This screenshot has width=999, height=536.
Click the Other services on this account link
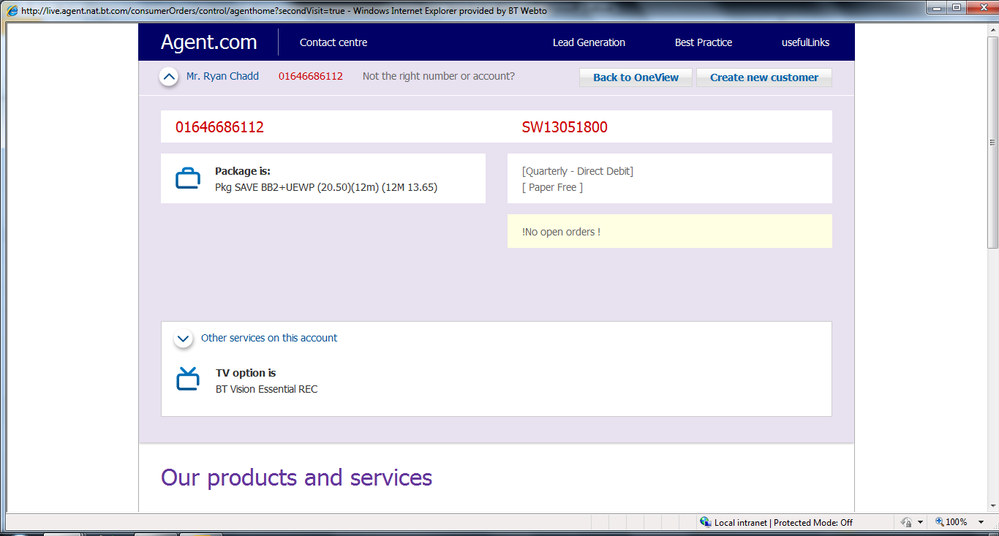pyautogui.click(x=269, y=338)
